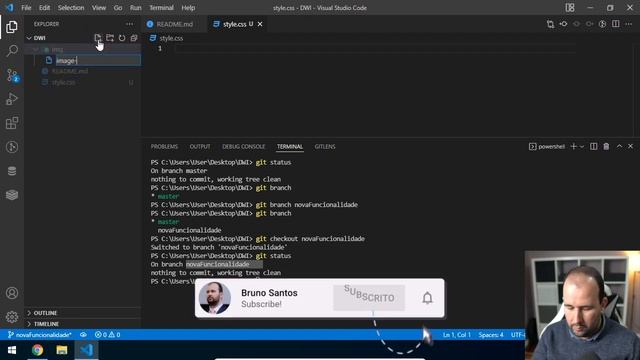Add a new terminal with the plus icon
This screenshot has height=360, width=640.
(573, 147)
